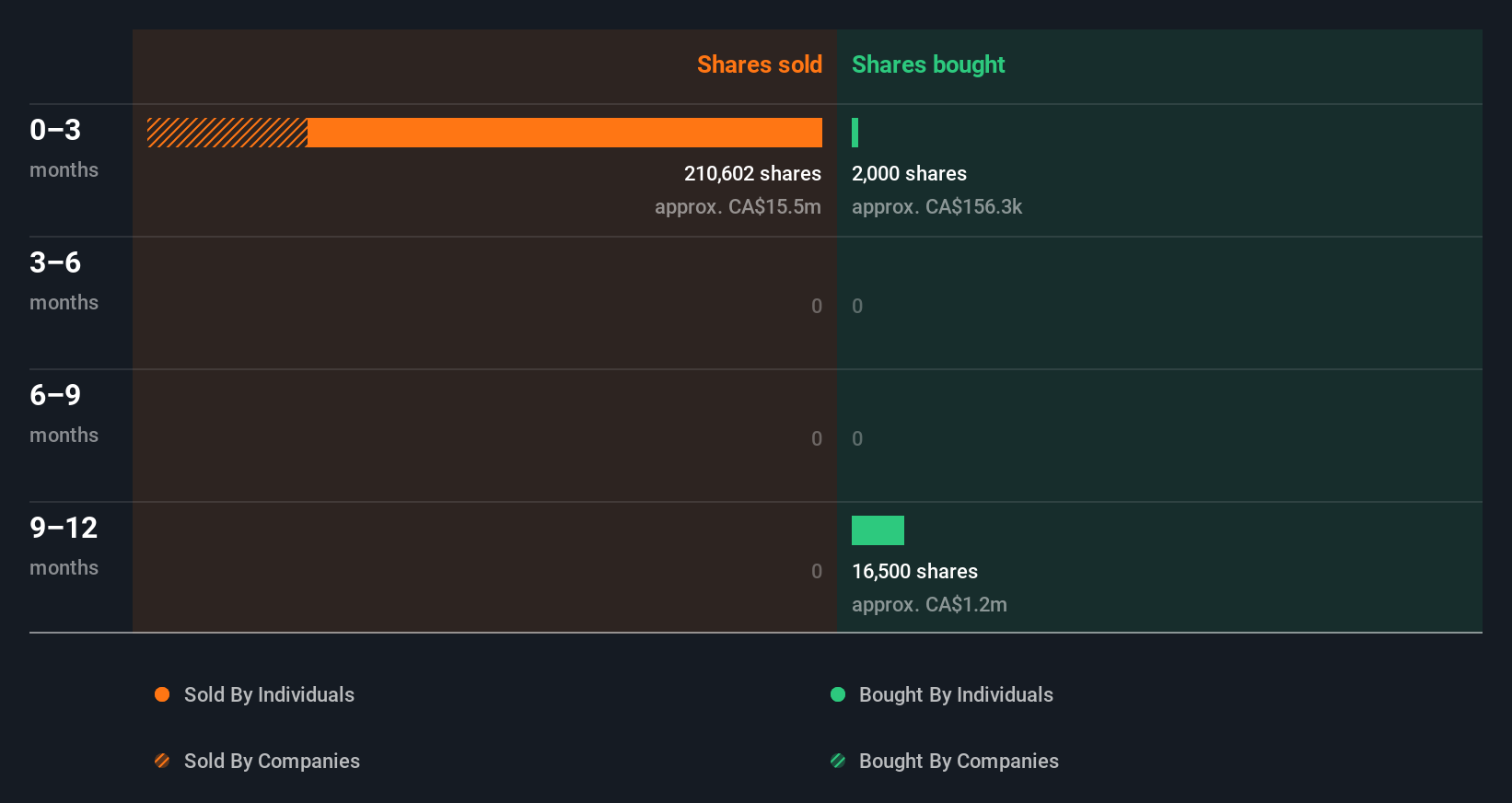Click the orange Sold By Individuals legend dot
The width and height of the screenshot is (1512, 803).
(x=162, y=694)
